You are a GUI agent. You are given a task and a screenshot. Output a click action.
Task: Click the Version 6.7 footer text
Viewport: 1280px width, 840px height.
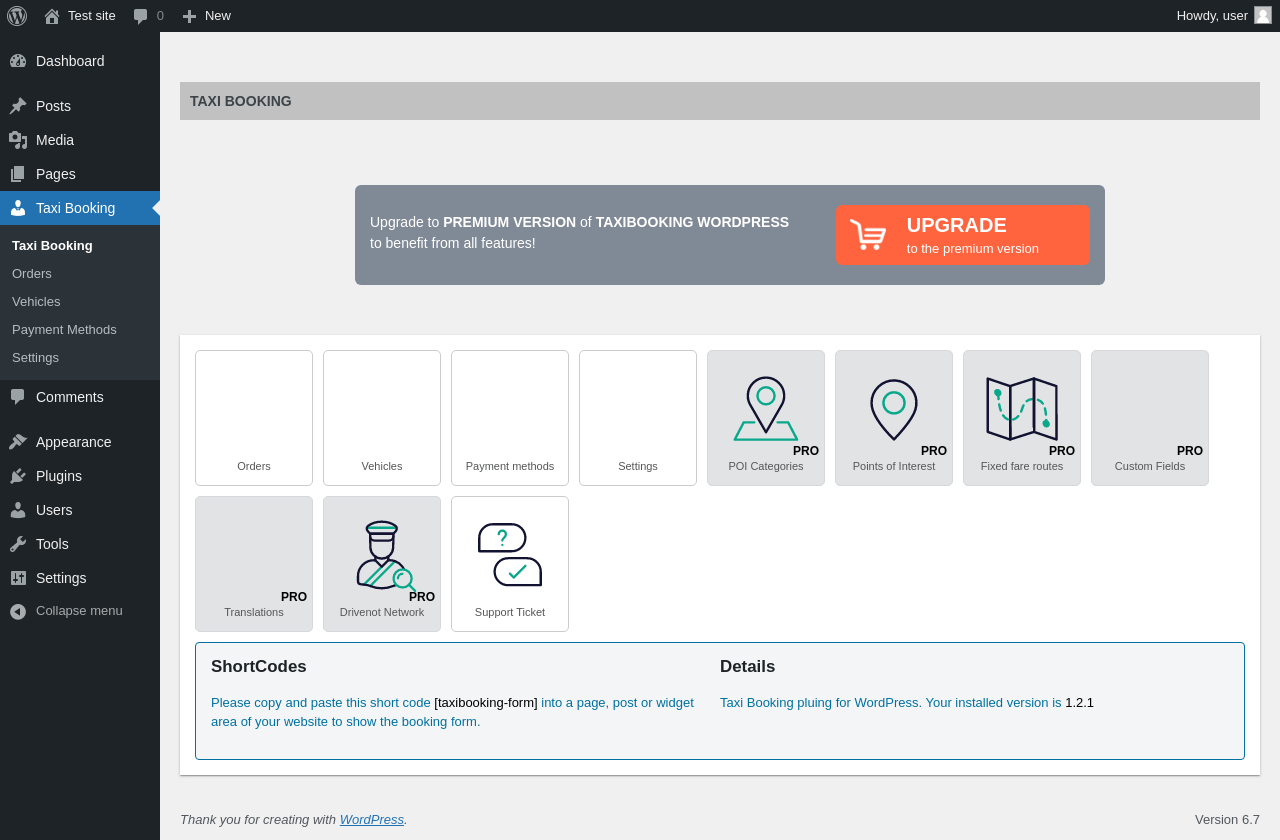[x=1227, y=819]
